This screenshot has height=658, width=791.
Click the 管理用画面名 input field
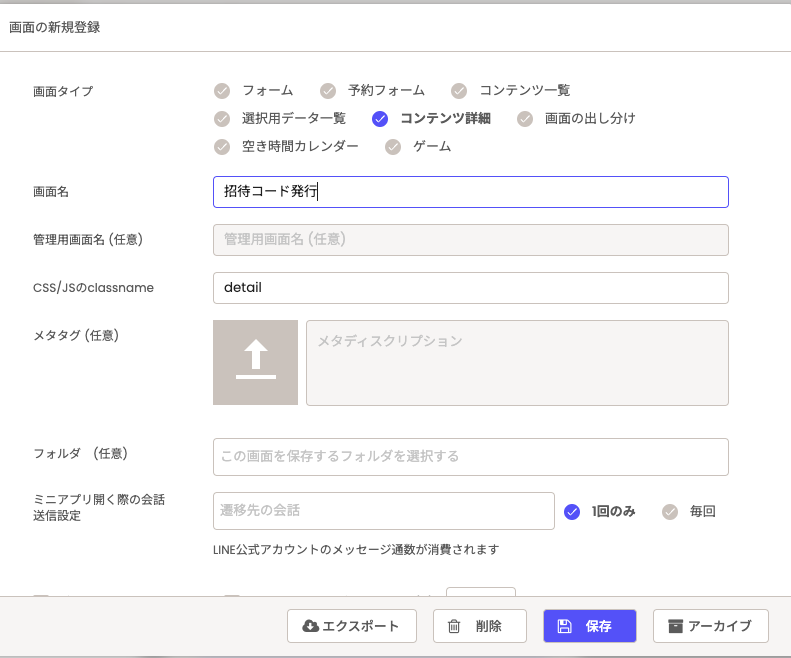point(470,239)
